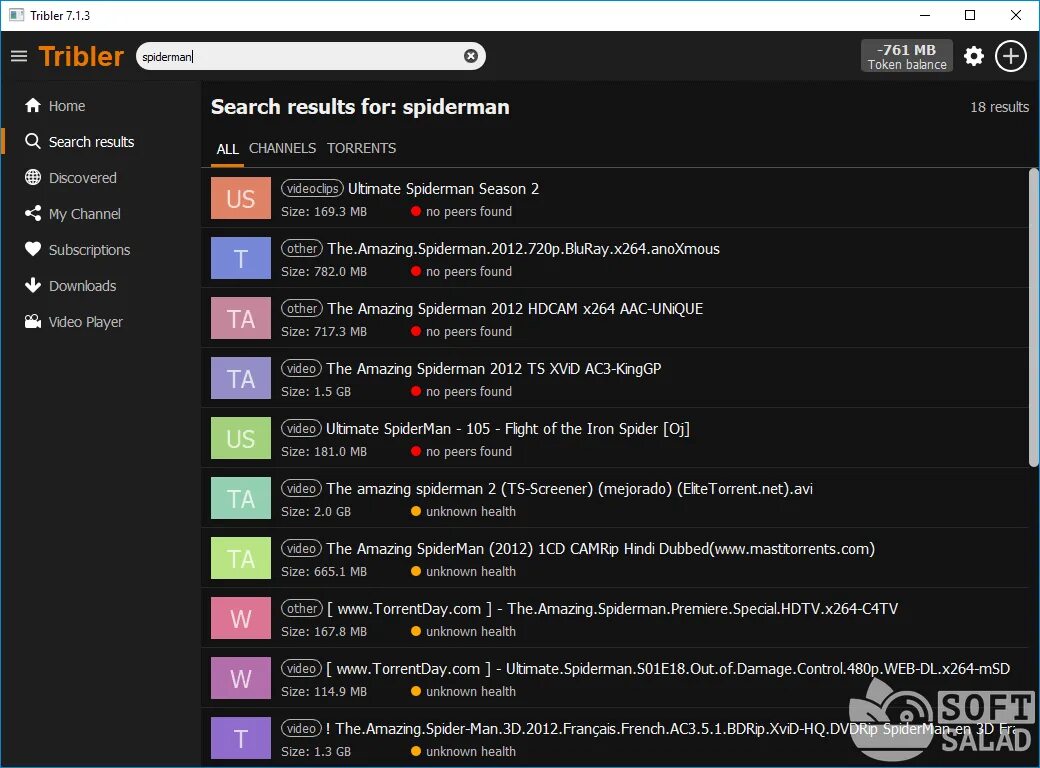Viewport: 1040px width, 768px height.
Task: Open settings with the gear icon
Action: [x=973, y=56]
